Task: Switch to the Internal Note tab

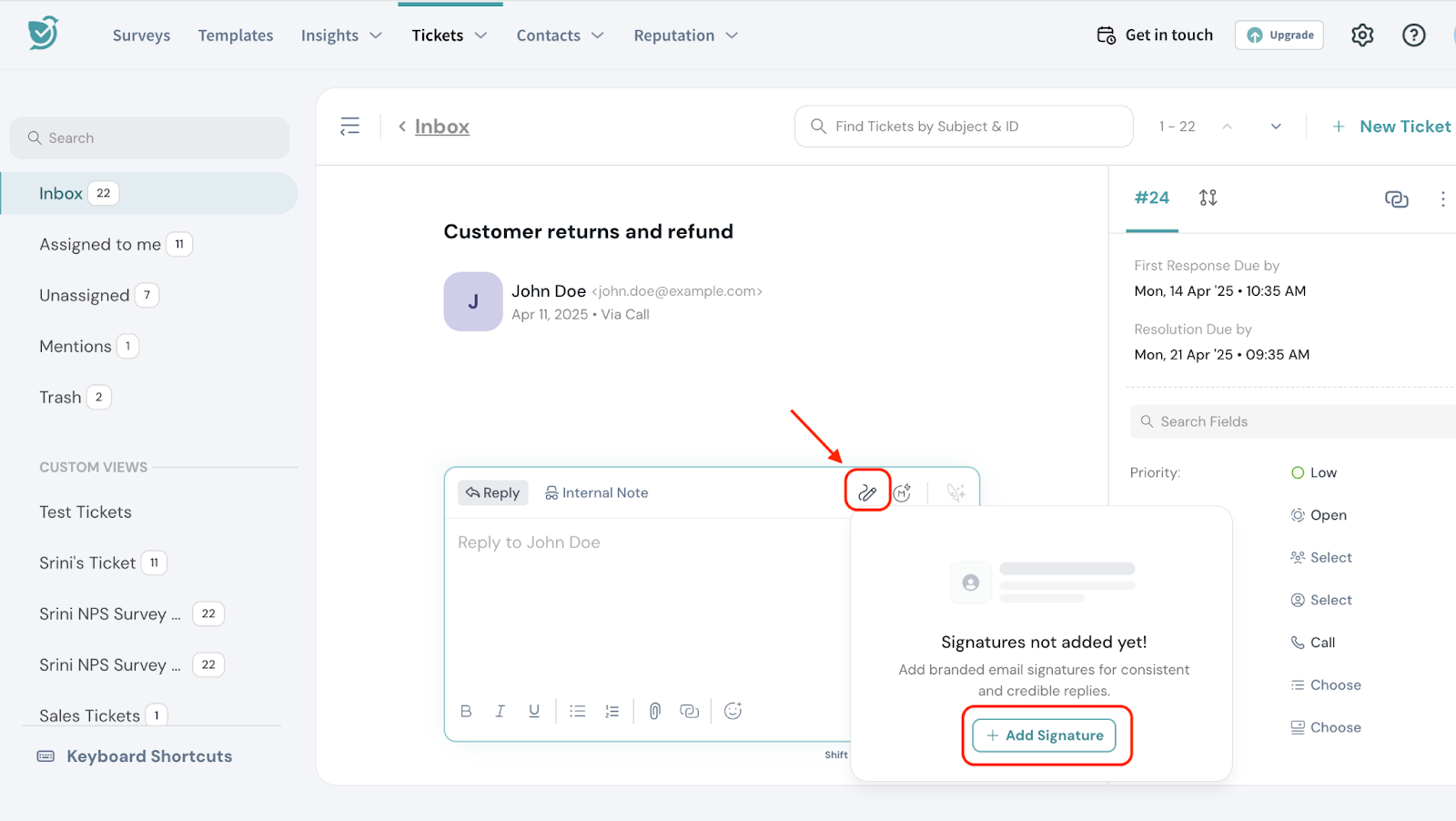Action: click(596, 492)
